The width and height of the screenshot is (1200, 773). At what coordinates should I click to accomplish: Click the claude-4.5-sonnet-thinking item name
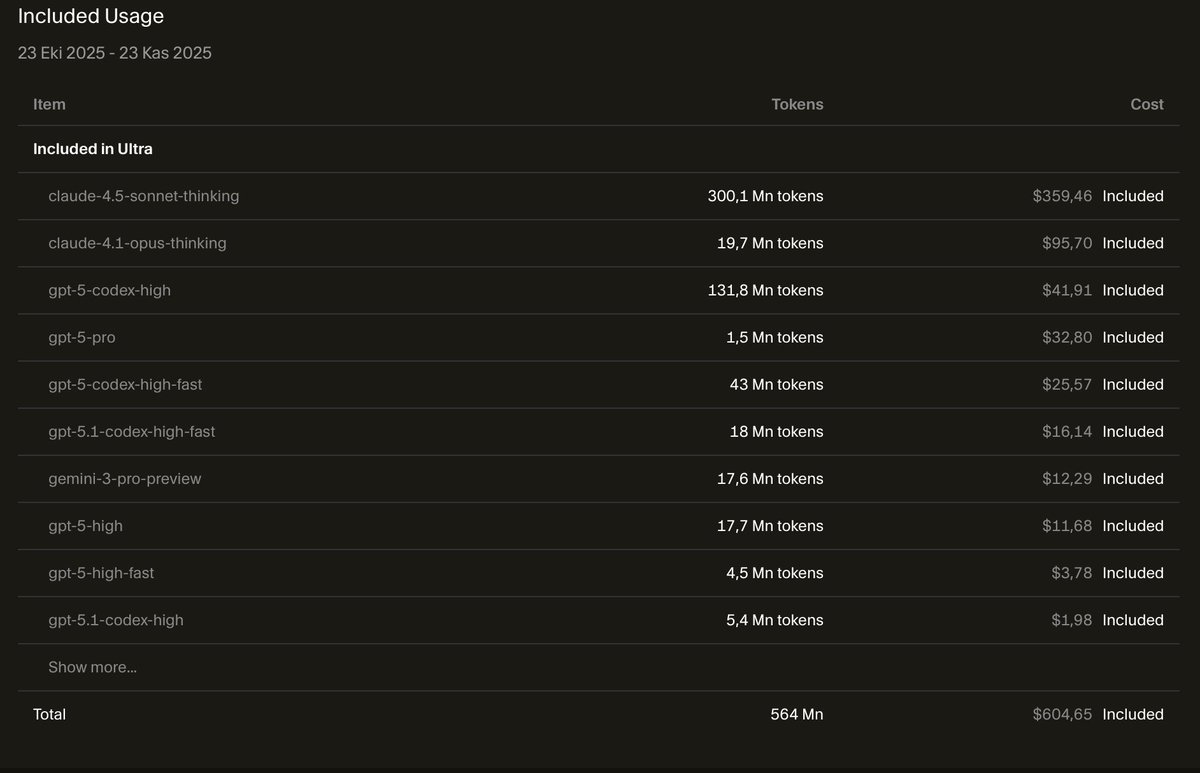point(143,196)
